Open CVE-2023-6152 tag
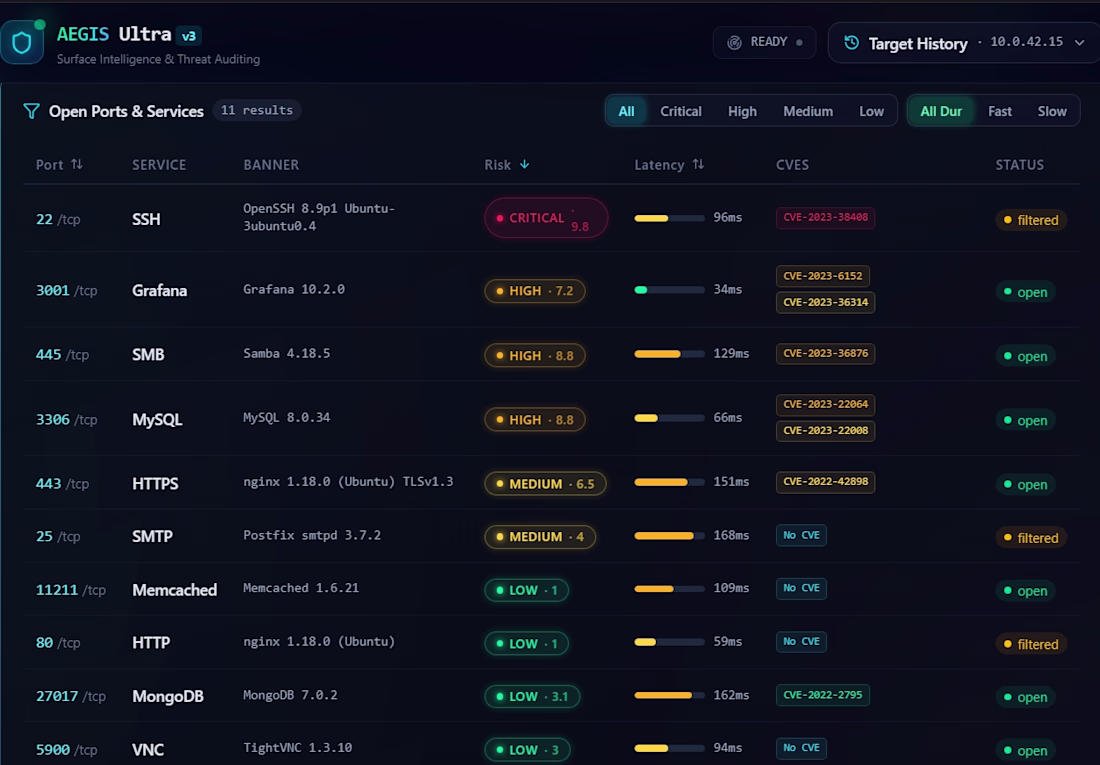This screenshot has width=1100, height=765. pyautogui.click(x=822, y=276)
